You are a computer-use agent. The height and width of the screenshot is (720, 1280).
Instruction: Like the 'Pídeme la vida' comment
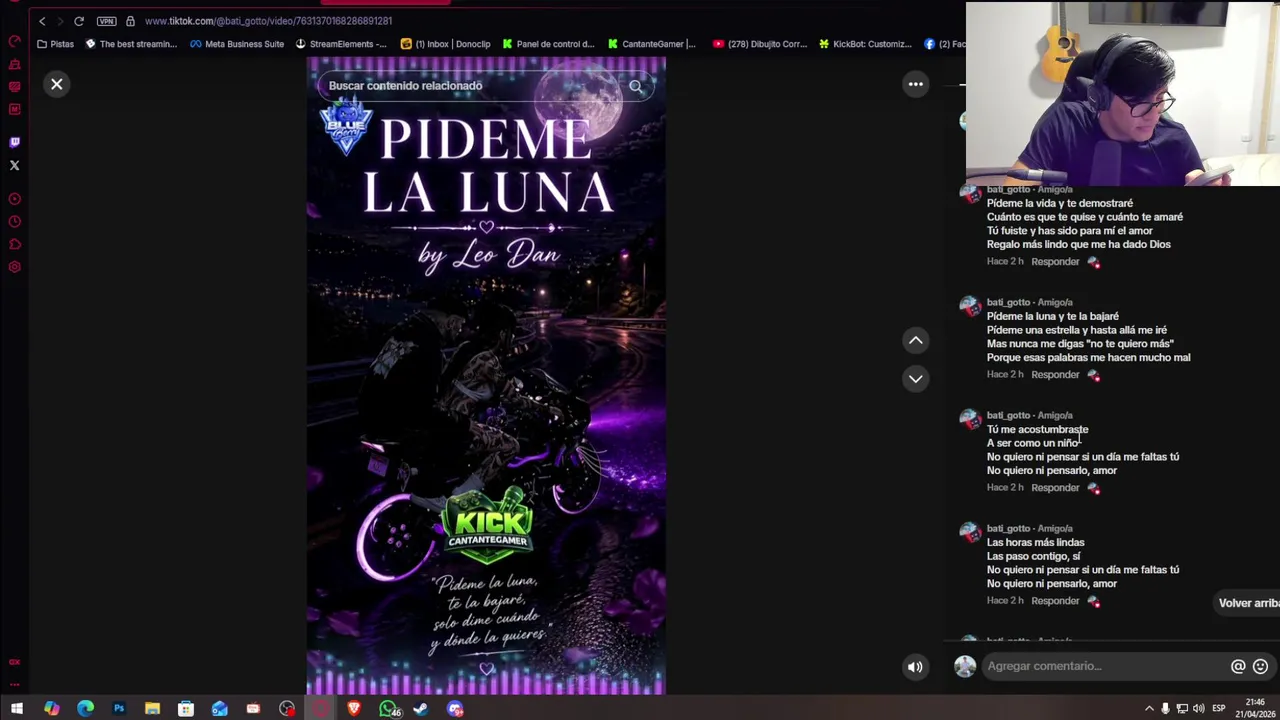pyautogui.click(x=1093, y=262)
